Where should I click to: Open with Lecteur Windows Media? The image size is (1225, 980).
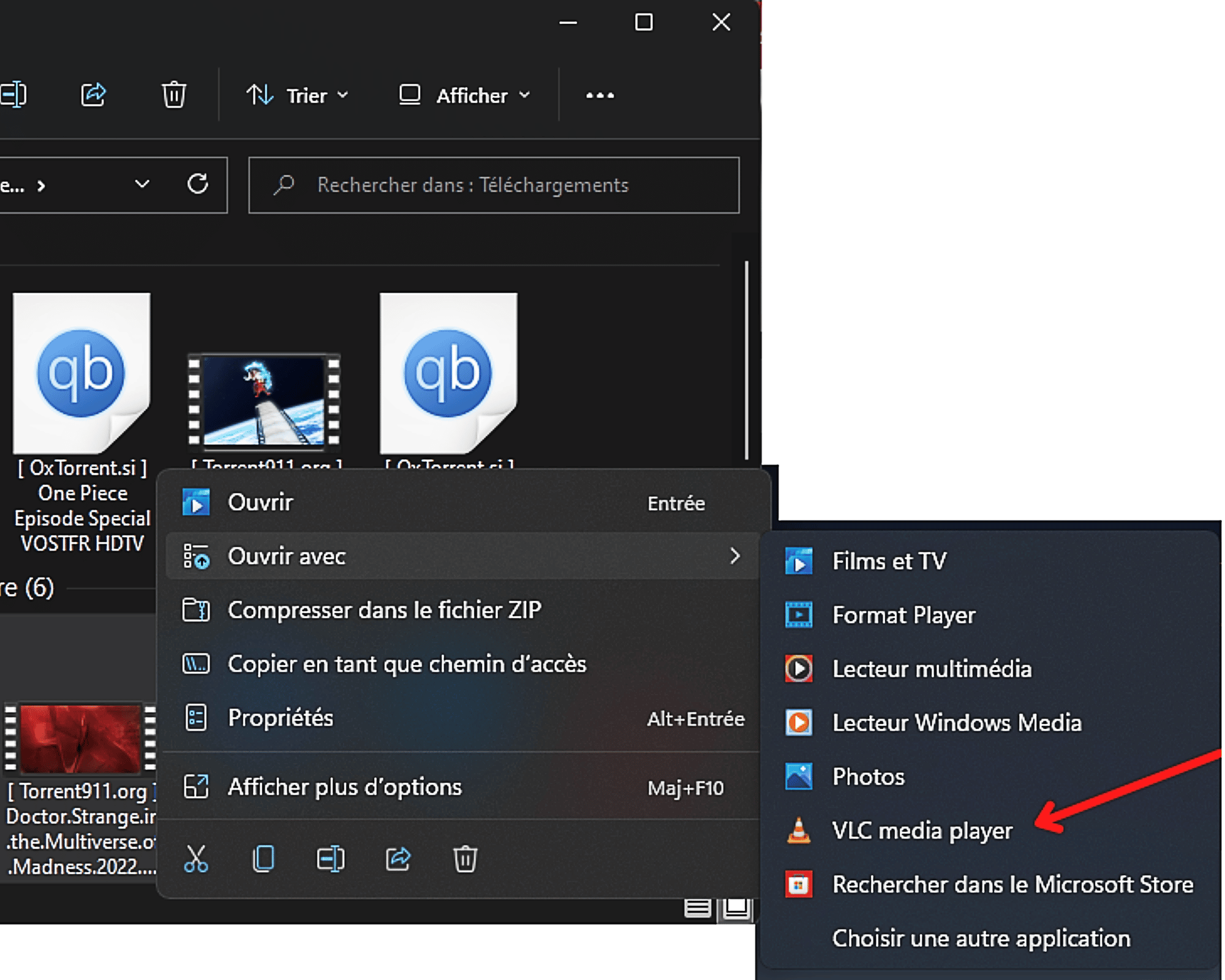pos(990,723)
